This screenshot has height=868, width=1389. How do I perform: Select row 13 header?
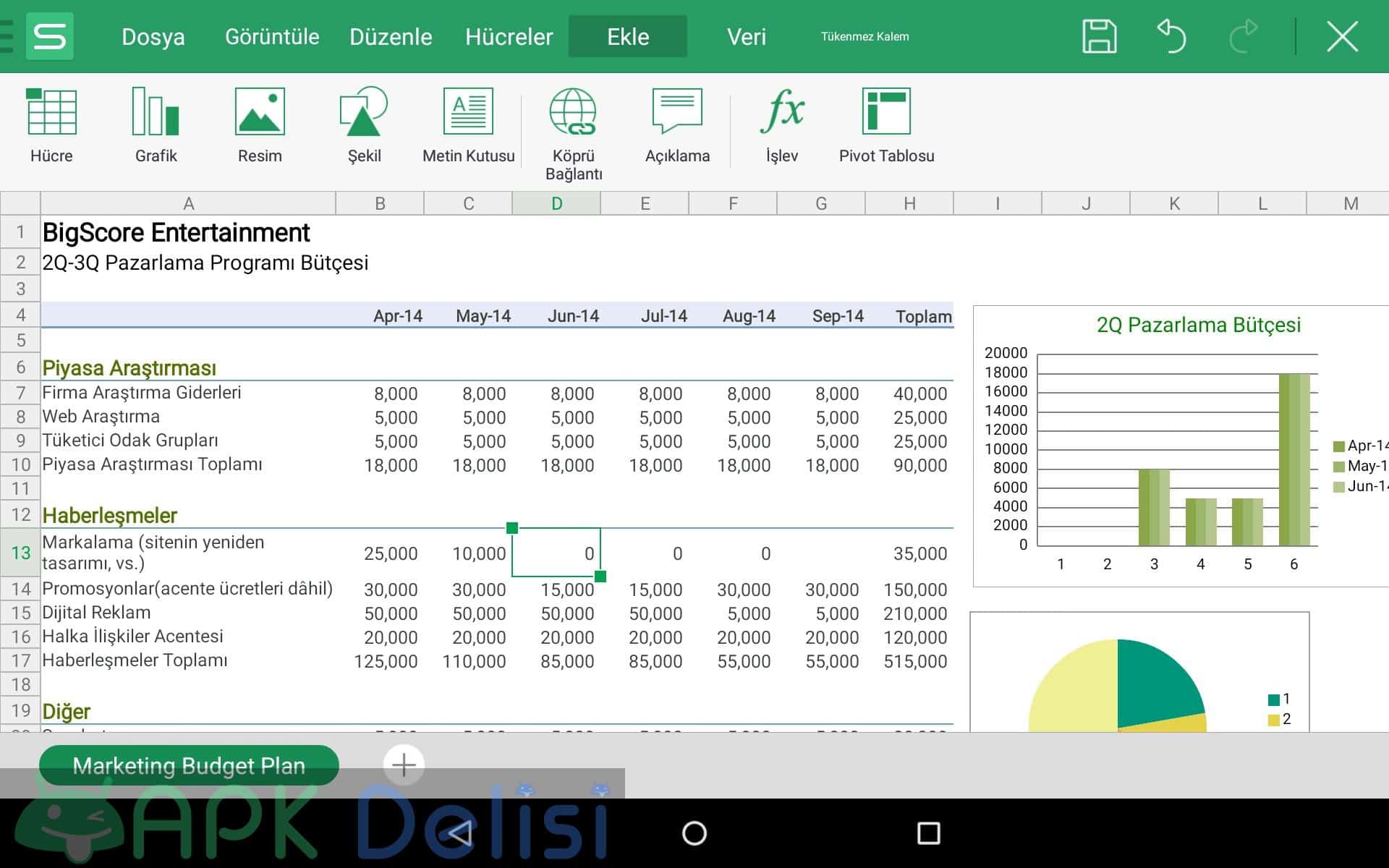(x=20, y=553)
